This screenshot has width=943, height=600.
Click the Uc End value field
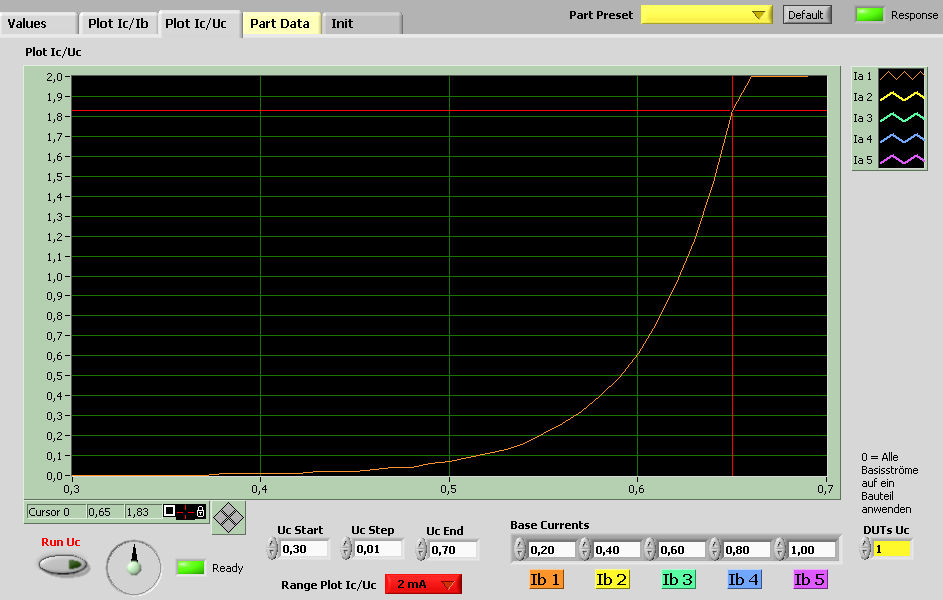453,549
